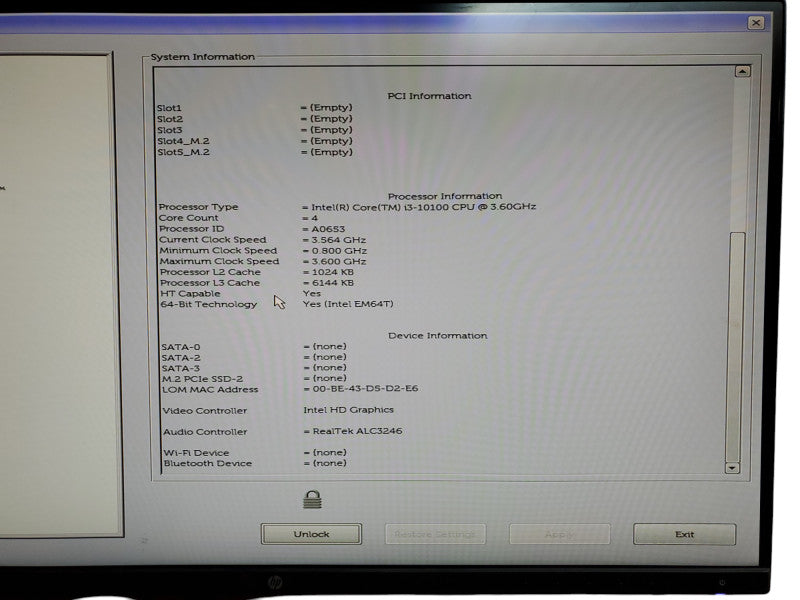Select the Slot4_M.2 row label

[183, 141]
